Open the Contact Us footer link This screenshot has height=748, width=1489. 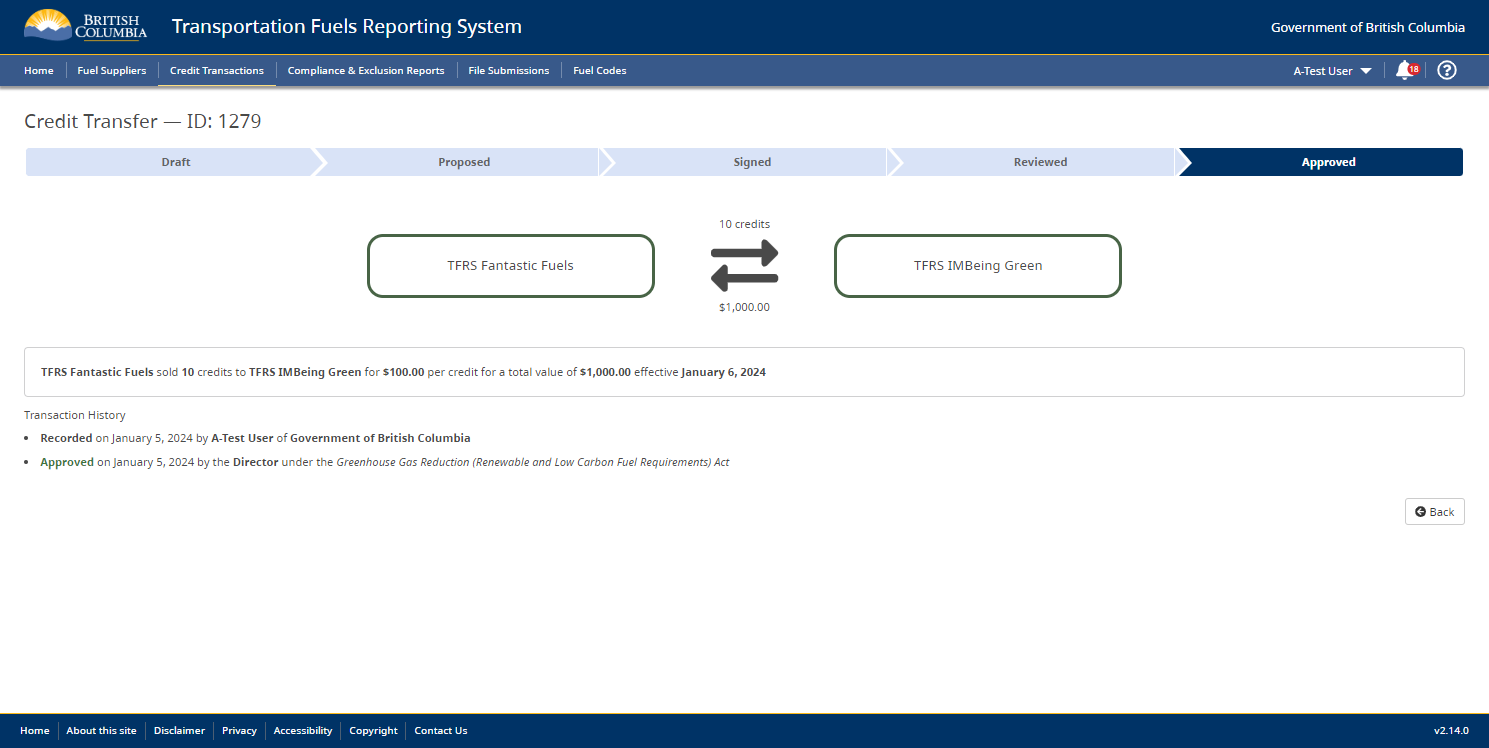tap(441, 731)
